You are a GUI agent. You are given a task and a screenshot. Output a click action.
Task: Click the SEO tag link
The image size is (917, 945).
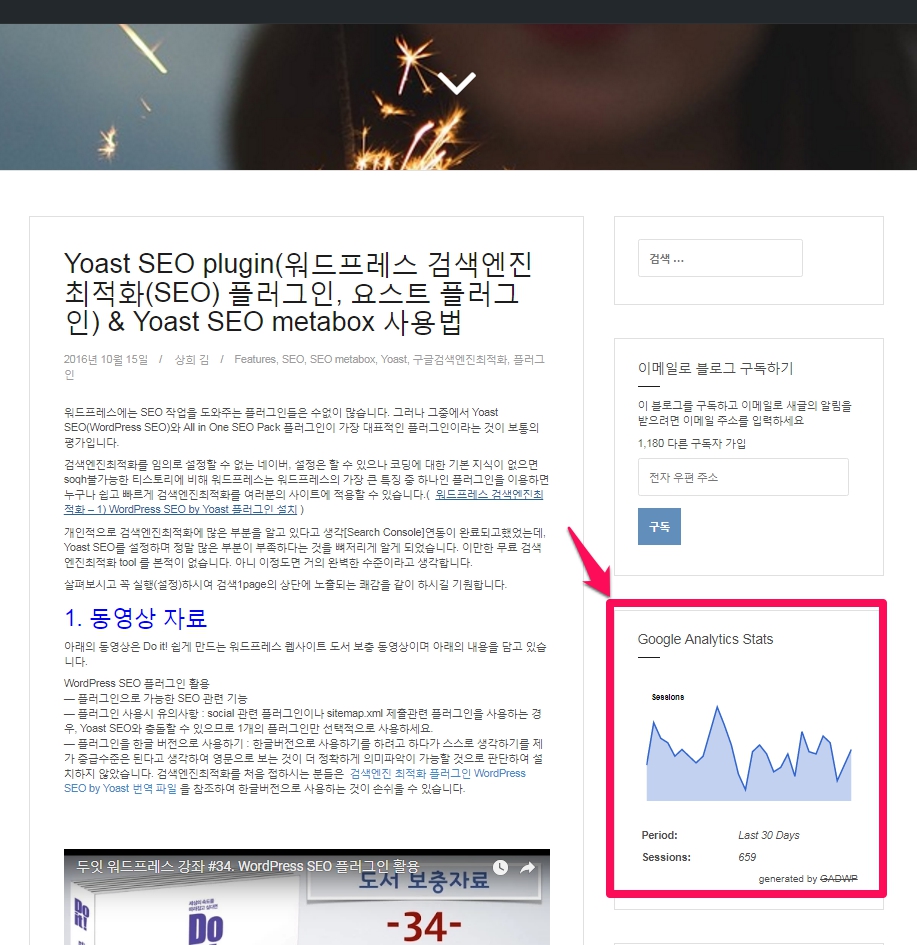pyautogui.click(x=294, y=361)
